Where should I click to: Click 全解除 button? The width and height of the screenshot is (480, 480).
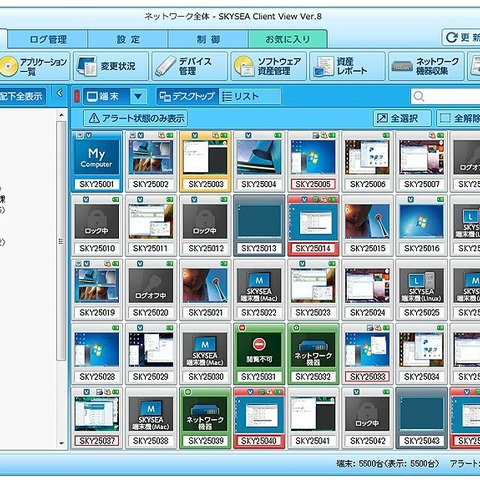coord(458,118)
